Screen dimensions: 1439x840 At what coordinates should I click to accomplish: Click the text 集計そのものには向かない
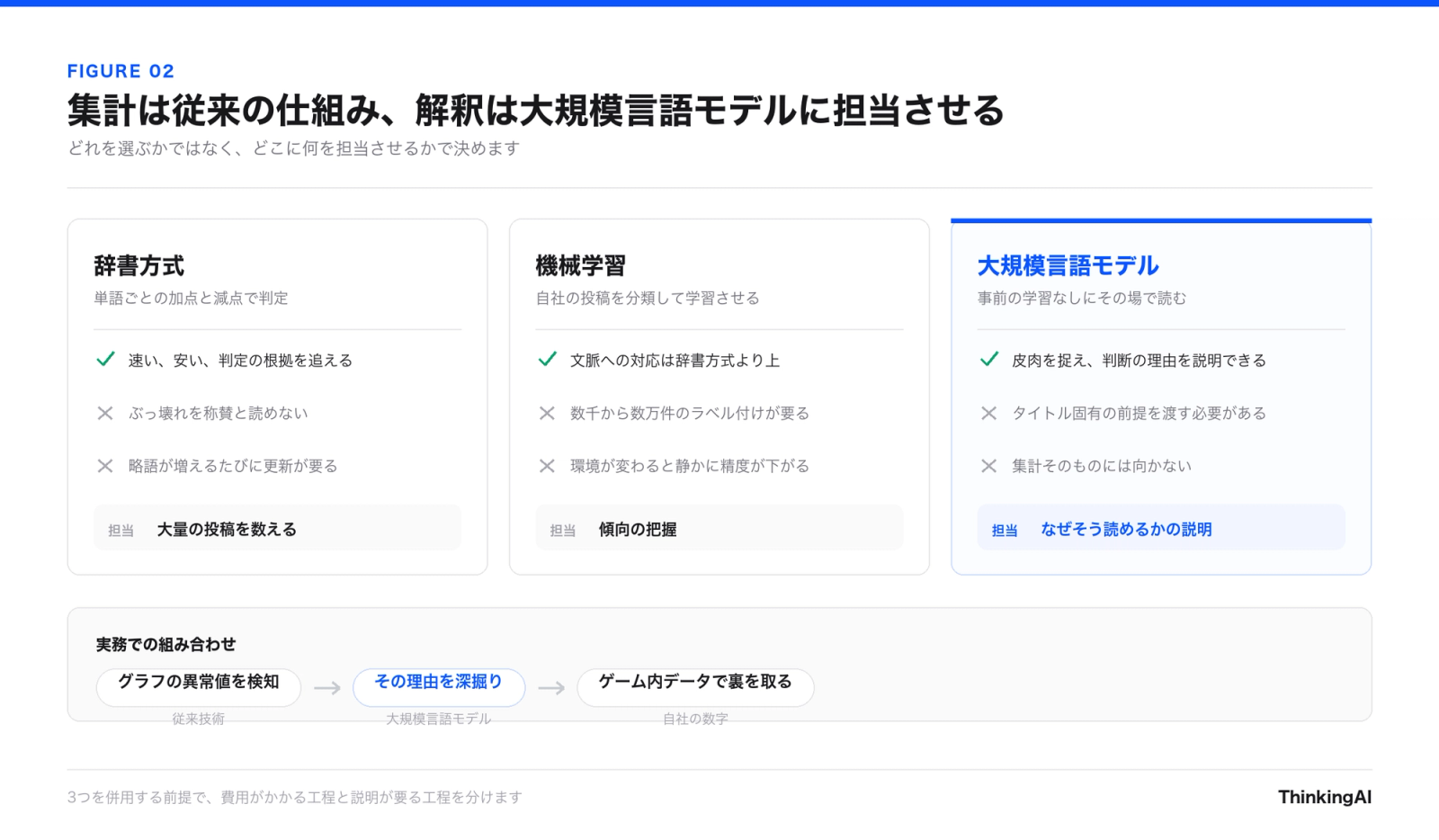click(1102, 466)
